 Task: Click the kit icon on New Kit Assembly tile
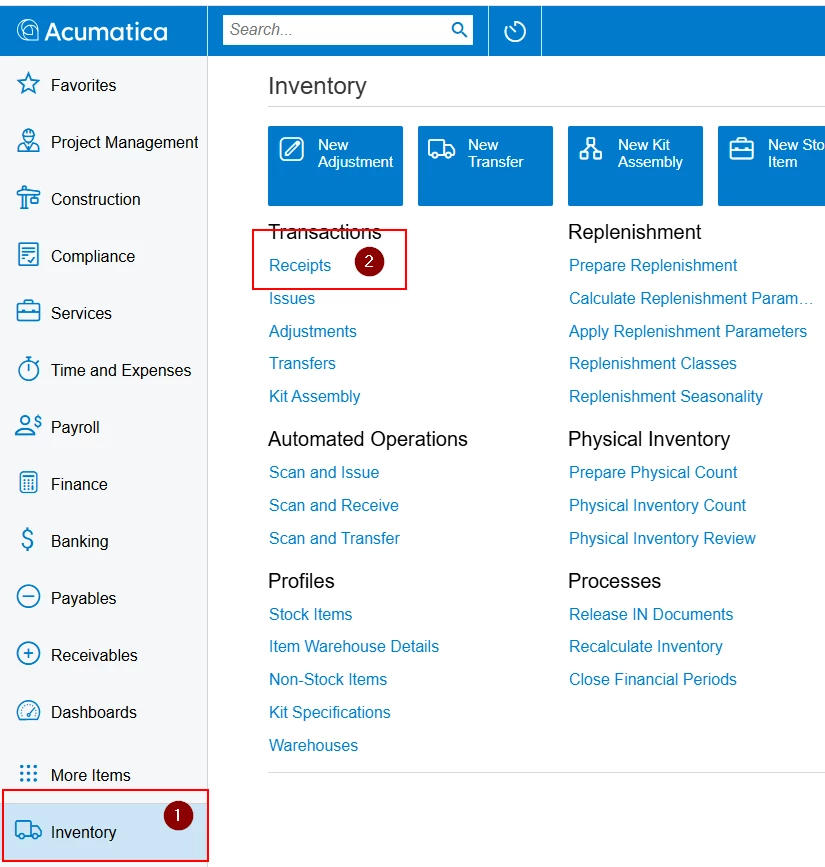coord(591,149)
